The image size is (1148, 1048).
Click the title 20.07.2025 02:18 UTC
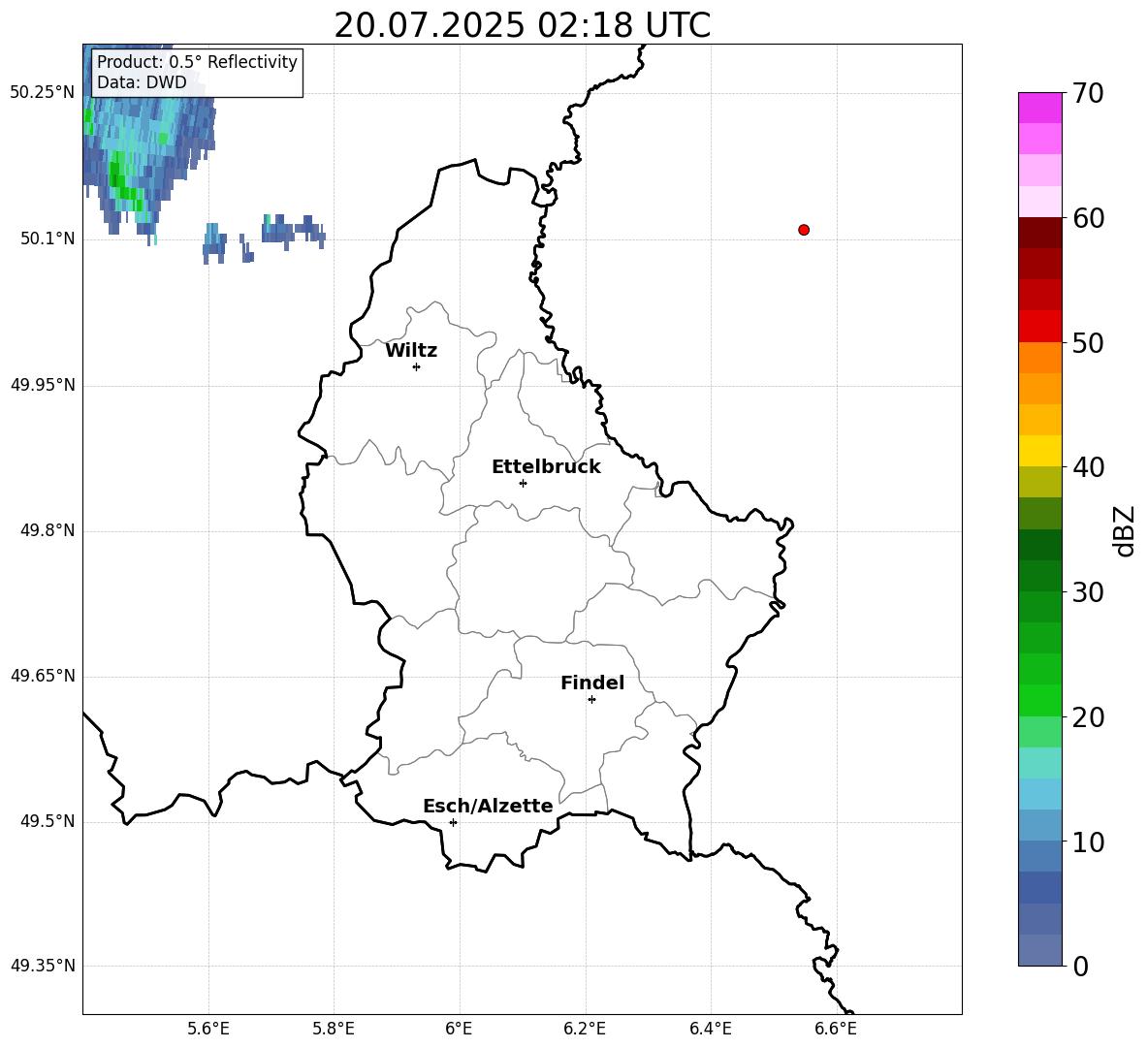tap(522, 25)
